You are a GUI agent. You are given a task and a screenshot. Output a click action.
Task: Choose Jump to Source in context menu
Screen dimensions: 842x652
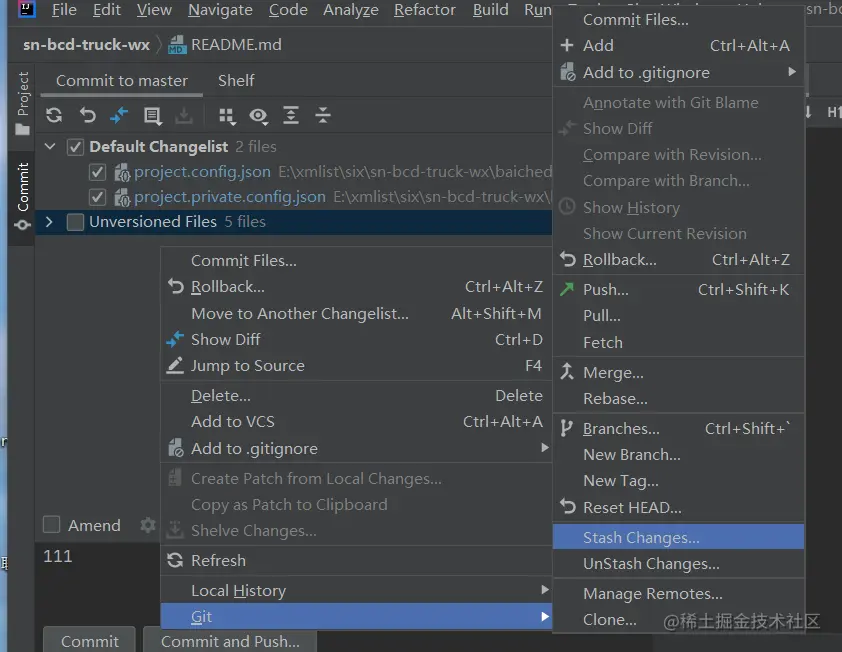[357, 366]
